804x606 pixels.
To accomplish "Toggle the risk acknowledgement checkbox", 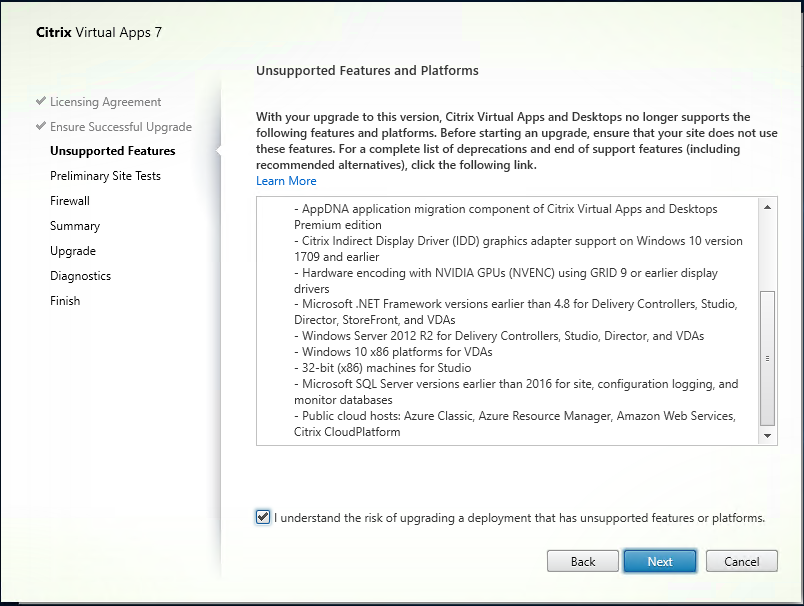I will pos(263,517).
